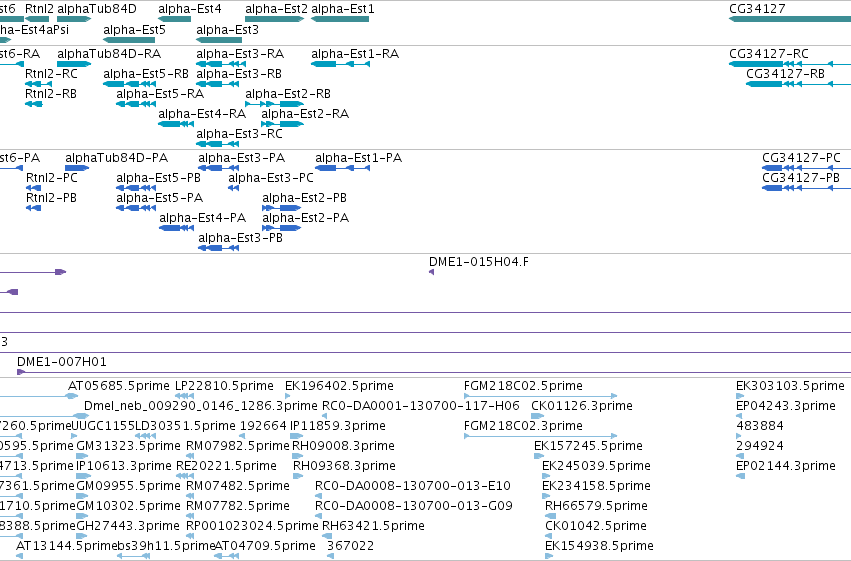Screen dimensions: 851x561
Task: Click the alpha-Est5-PB protein label
Action: [x=158, y=178]
